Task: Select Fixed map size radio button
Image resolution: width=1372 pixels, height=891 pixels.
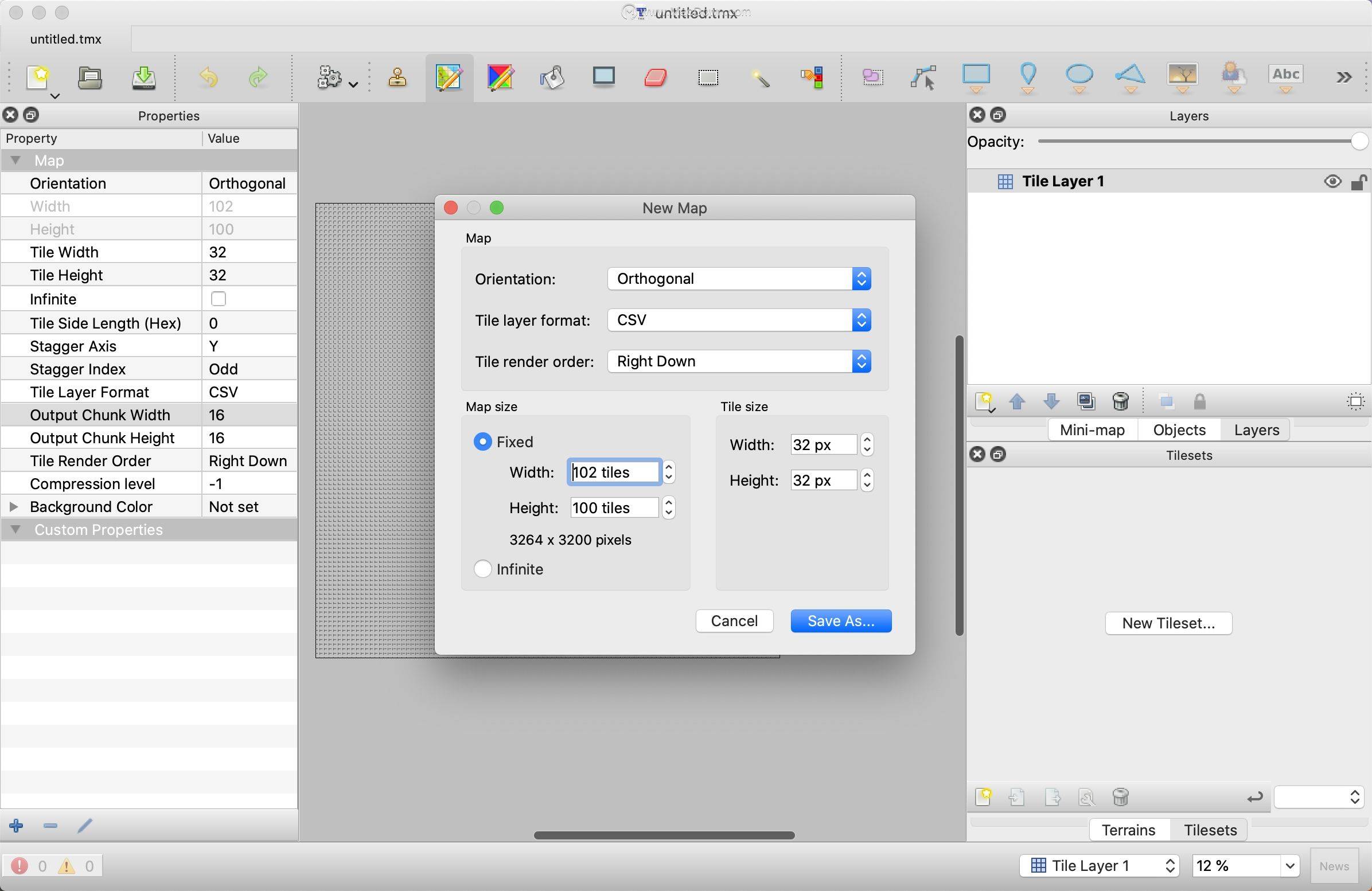Action: click(x=482, y=440)
